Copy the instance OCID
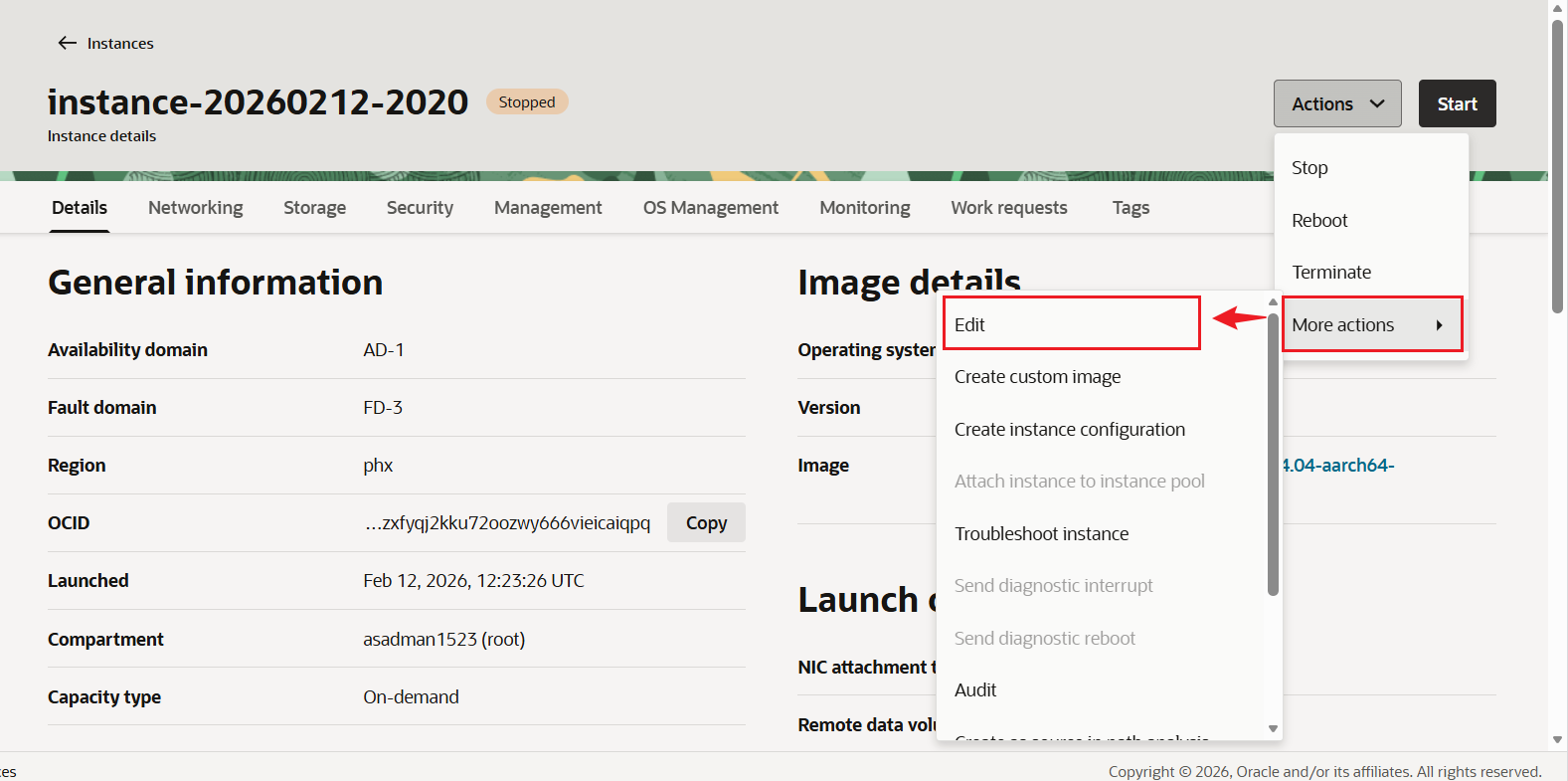This screenshot has width=1568, height=781. click(706, 522)
